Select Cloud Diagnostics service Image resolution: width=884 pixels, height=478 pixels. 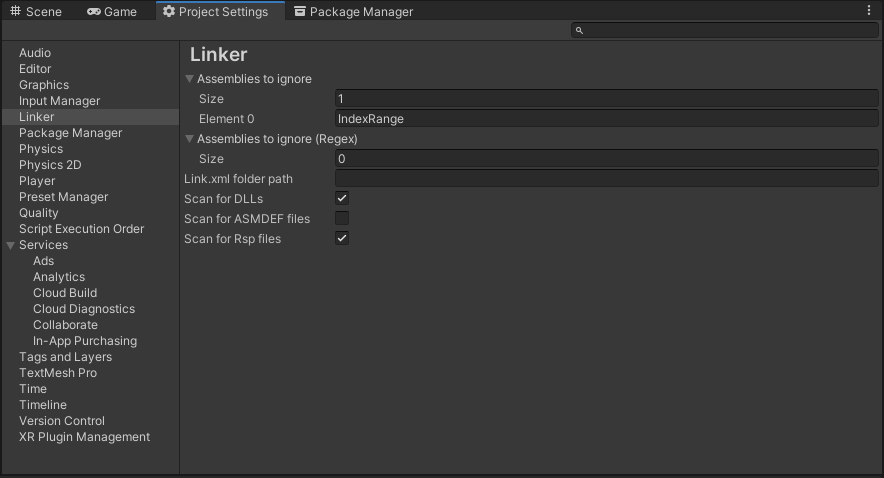(x=84, y=309)
